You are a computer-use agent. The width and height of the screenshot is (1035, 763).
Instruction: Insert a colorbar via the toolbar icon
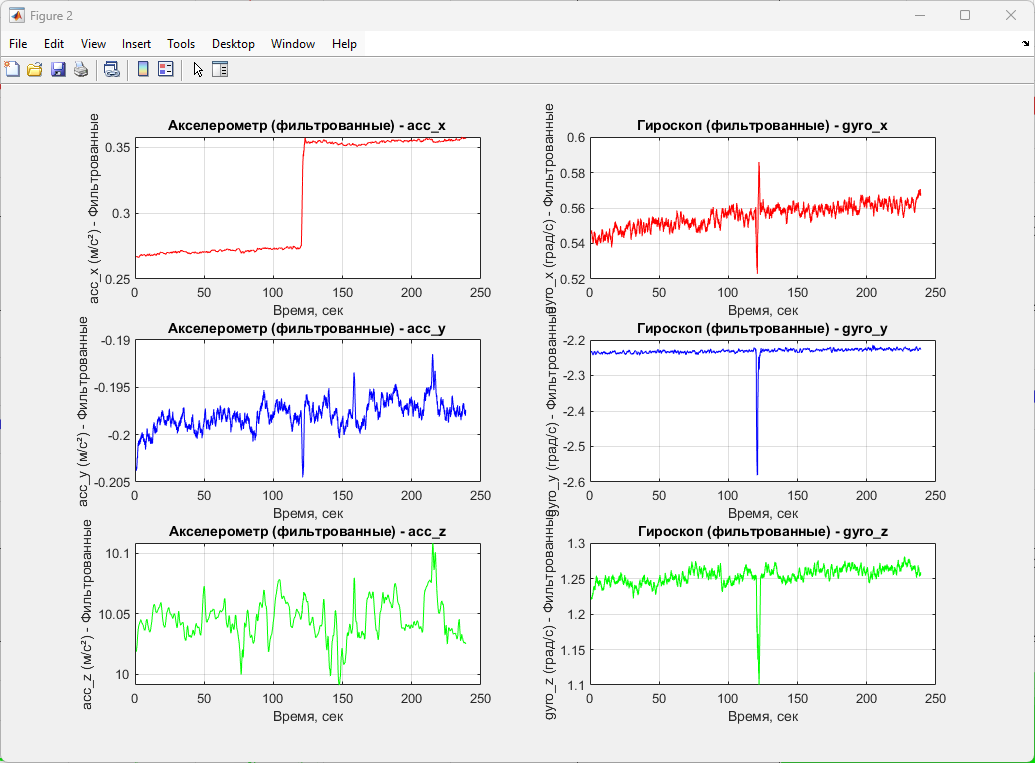pyautogui.click(x=143, y=69)
